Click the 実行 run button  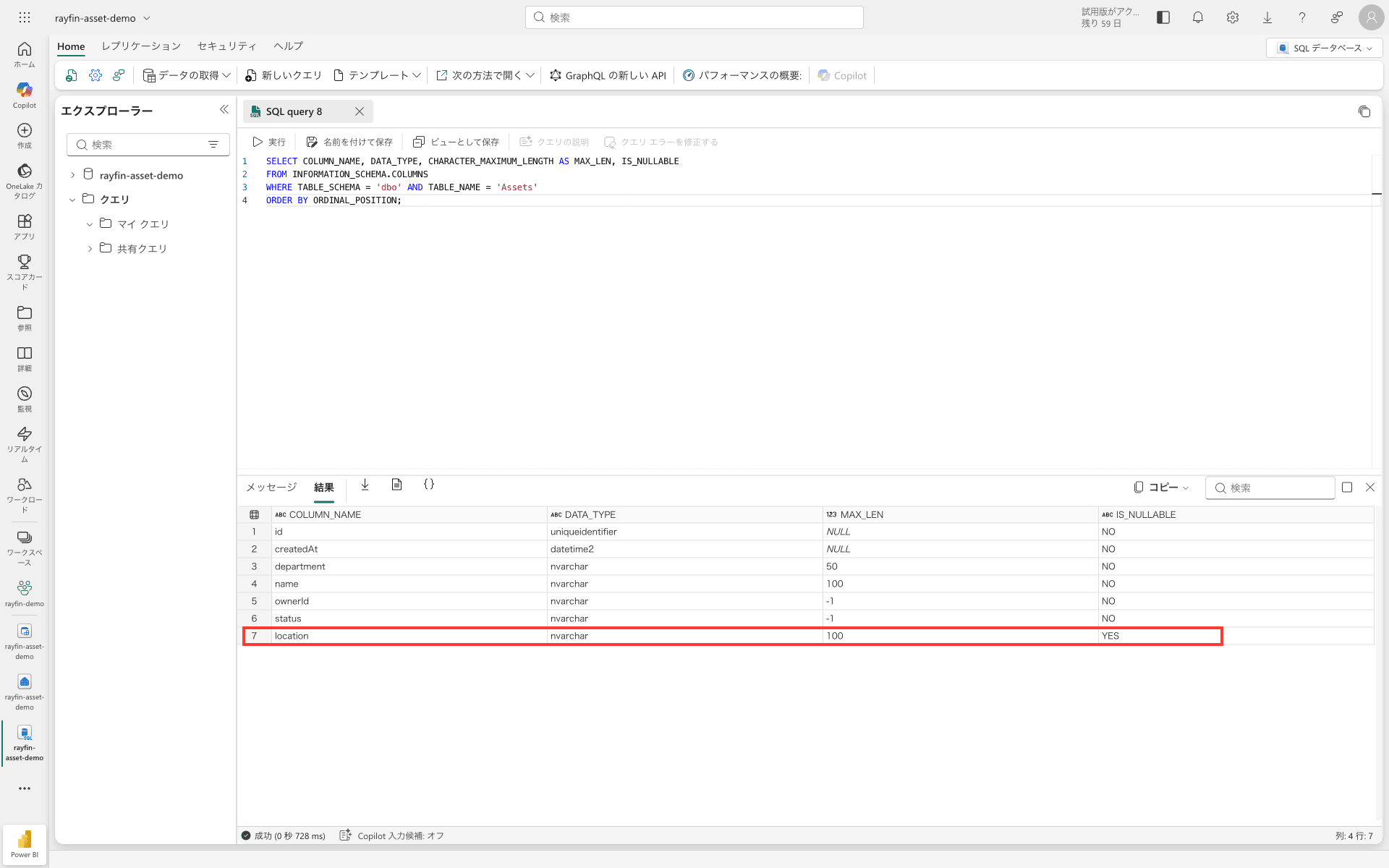pos(269,142)
